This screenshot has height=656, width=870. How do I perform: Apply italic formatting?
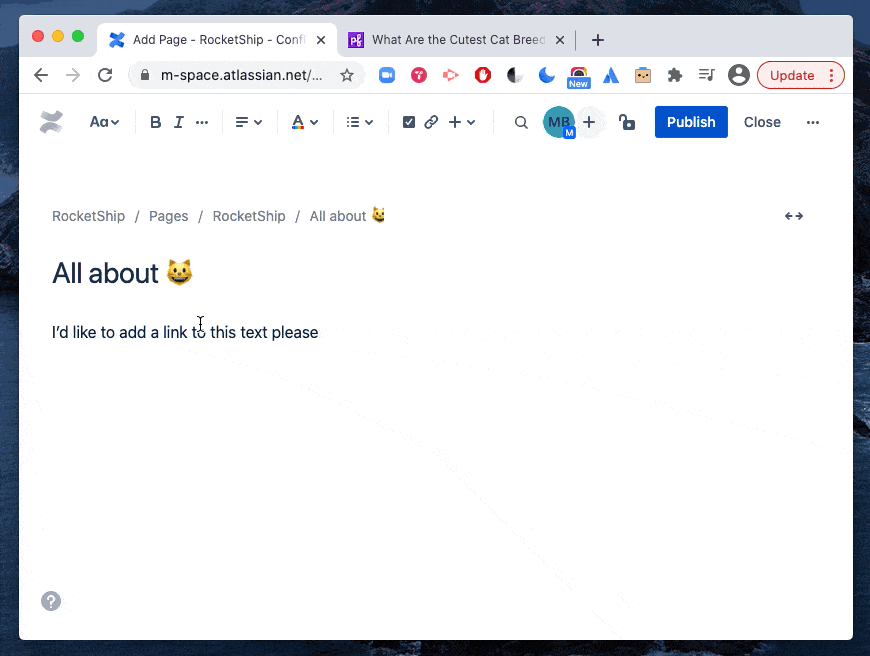tap(178, 121)
